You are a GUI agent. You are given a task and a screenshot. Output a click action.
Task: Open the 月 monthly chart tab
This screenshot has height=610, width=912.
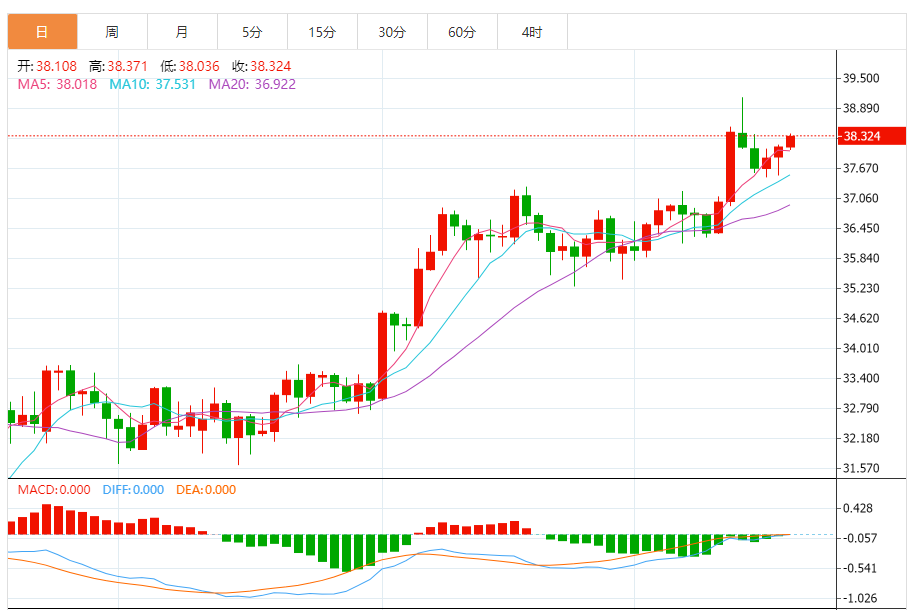click(183, 32)
